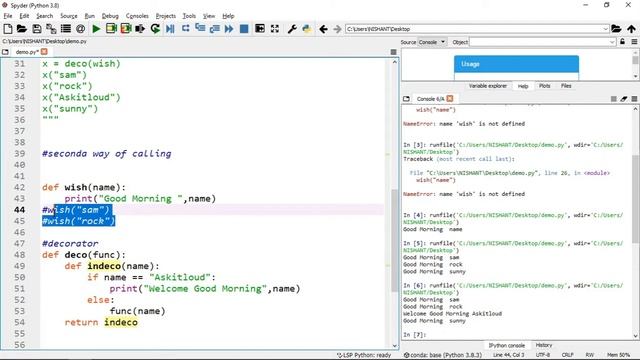Open file using the folder toolbar icon

(x=22, y=29)
